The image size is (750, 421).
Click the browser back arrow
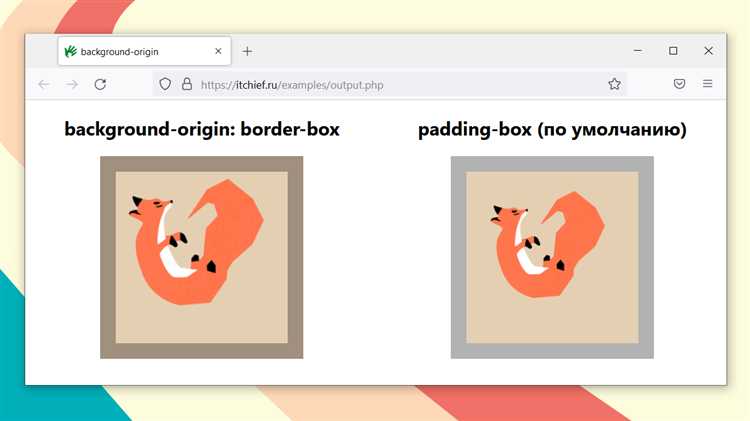(x=44, y=85)
